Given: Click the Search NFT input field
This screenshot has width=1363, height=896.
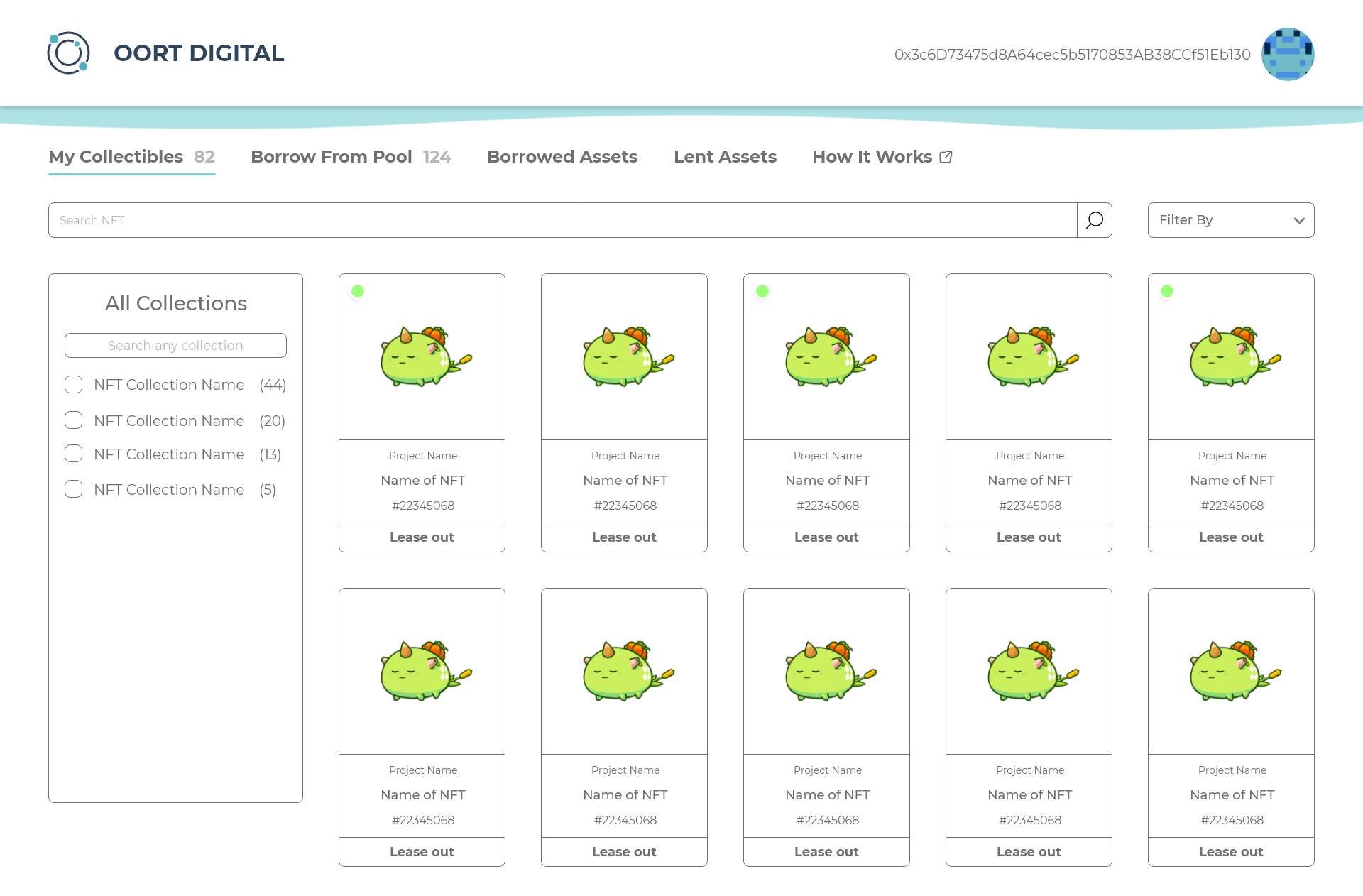Looking at the screenshot, I should pos(562,220).
